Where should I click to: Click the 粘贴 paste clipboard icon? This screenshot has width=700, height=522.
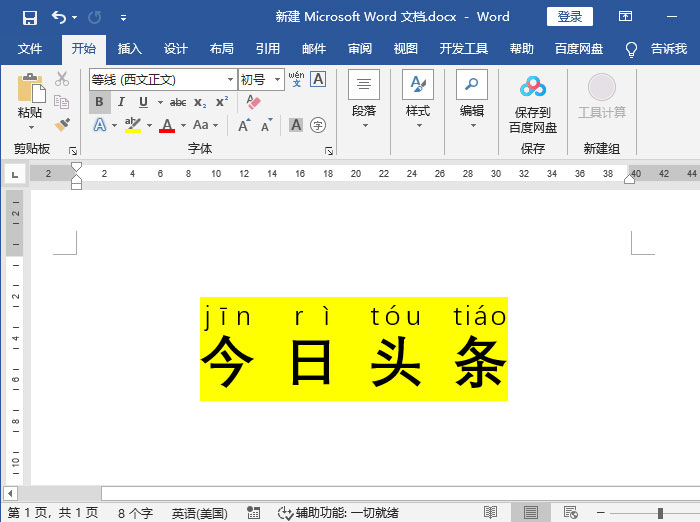pyautogui.click(x=31, y=88)
